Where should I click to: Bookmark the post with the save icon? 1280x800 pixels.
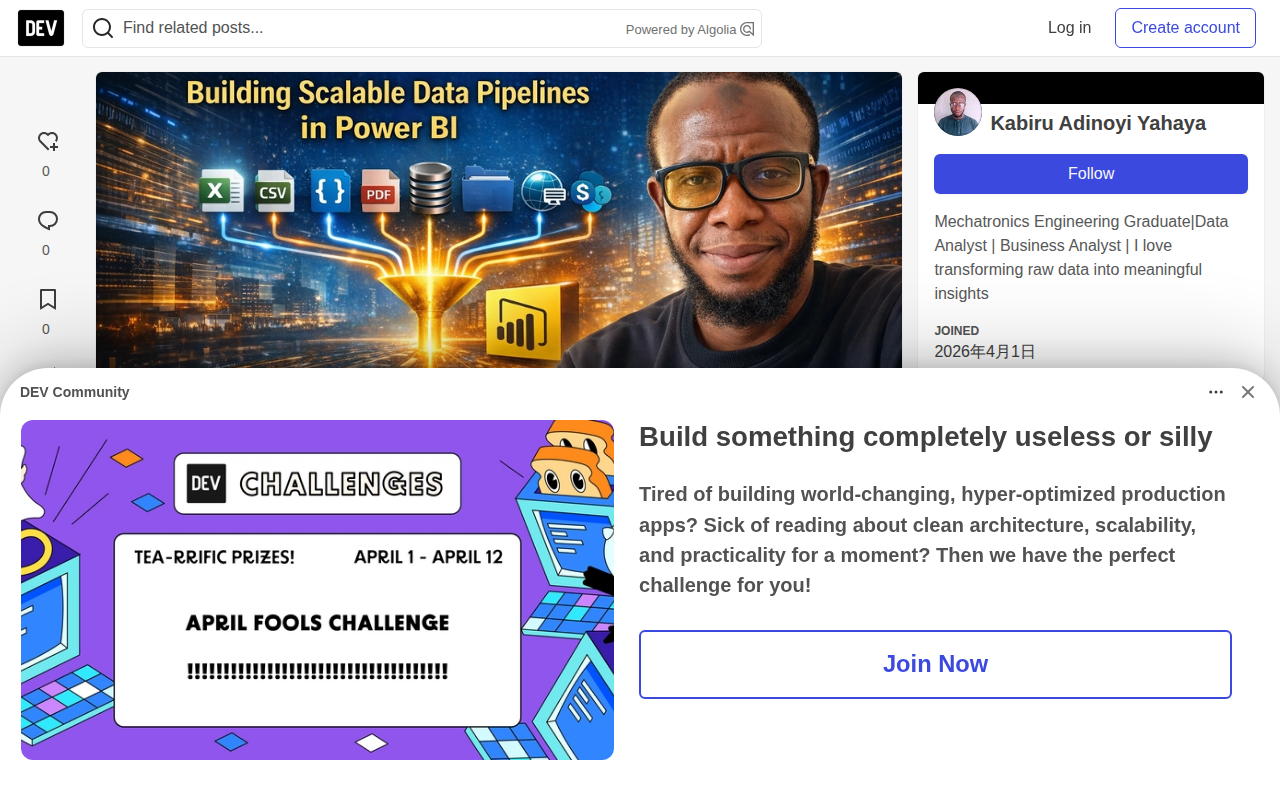tap(47, 300)
